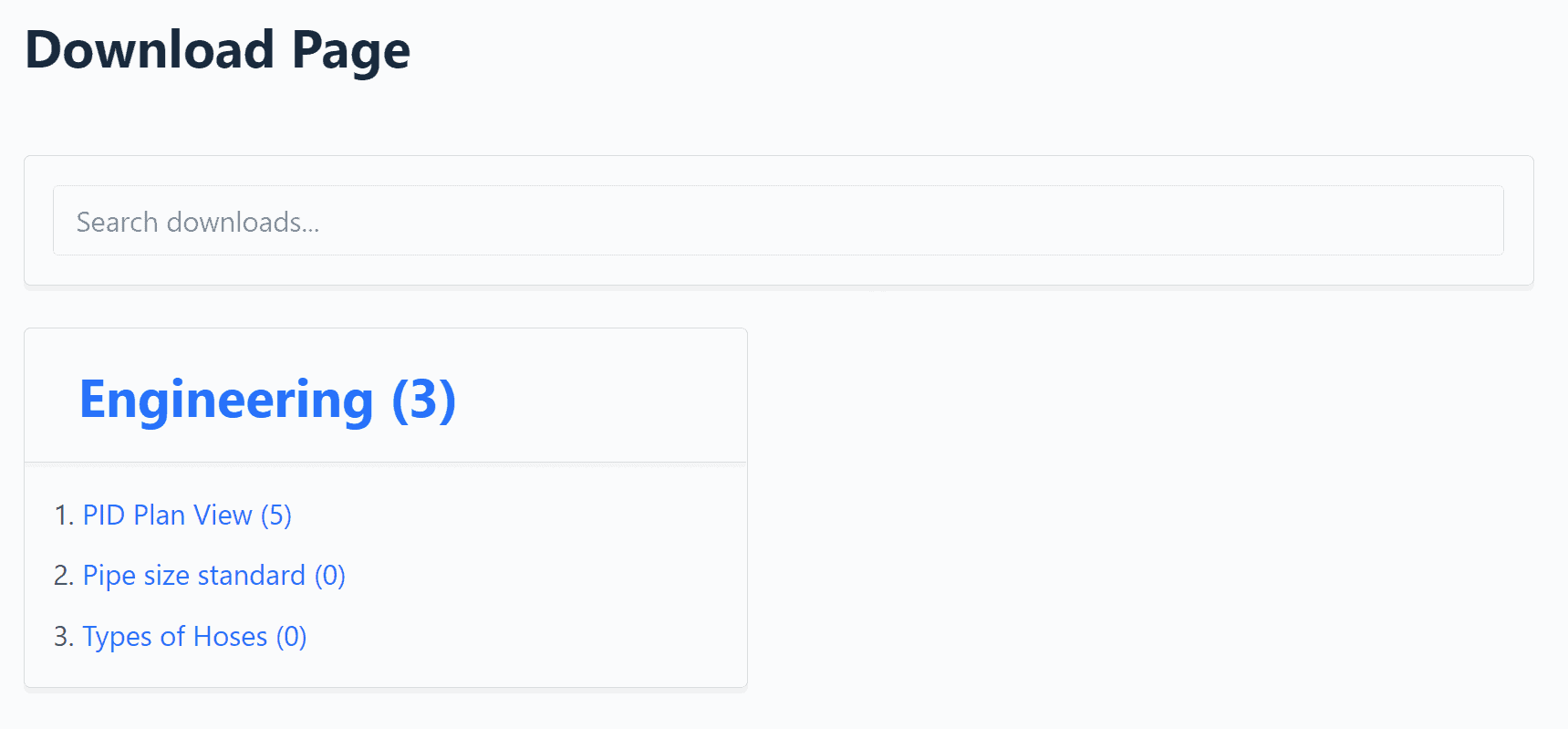
Task: Click the (5) count beside PID Plan View
Action: pos(276,516)
